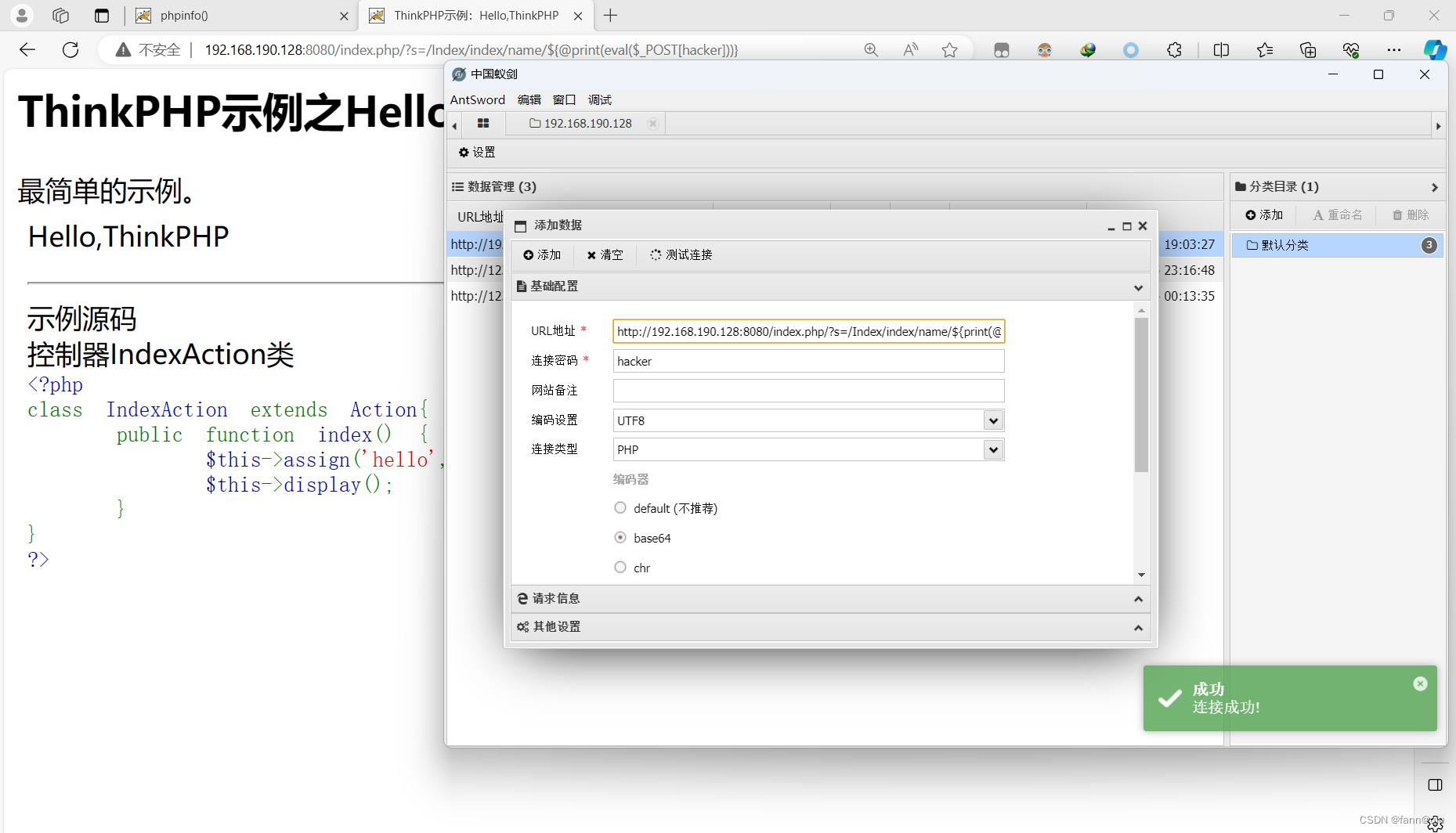Image resolution: width=1456 pixels, height=833 pixels.
Task: Open a new browser tab with the plus icon
Action: coord(611,16)
